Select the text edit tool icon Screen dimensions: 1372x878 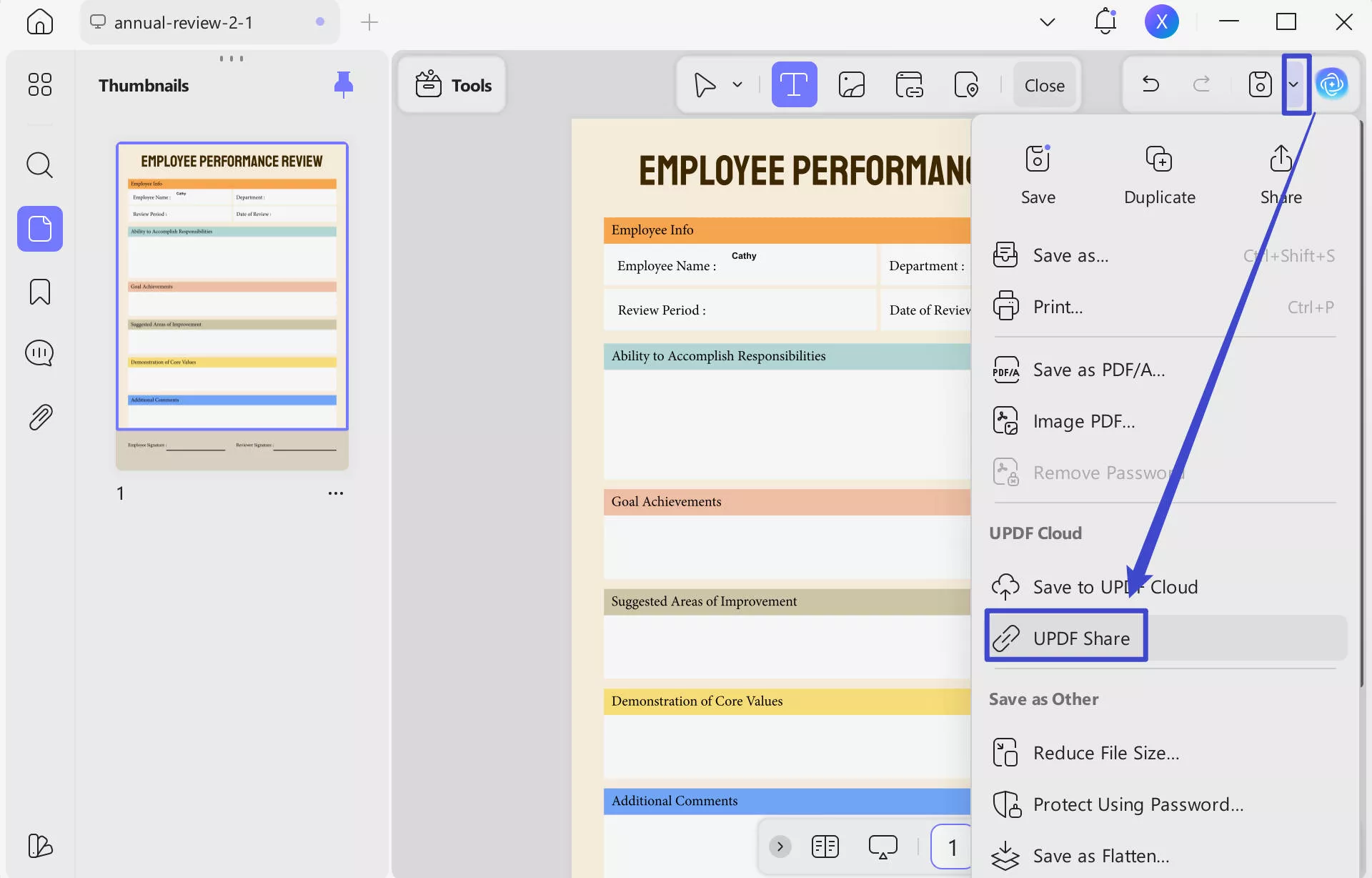tap(794, 85)
